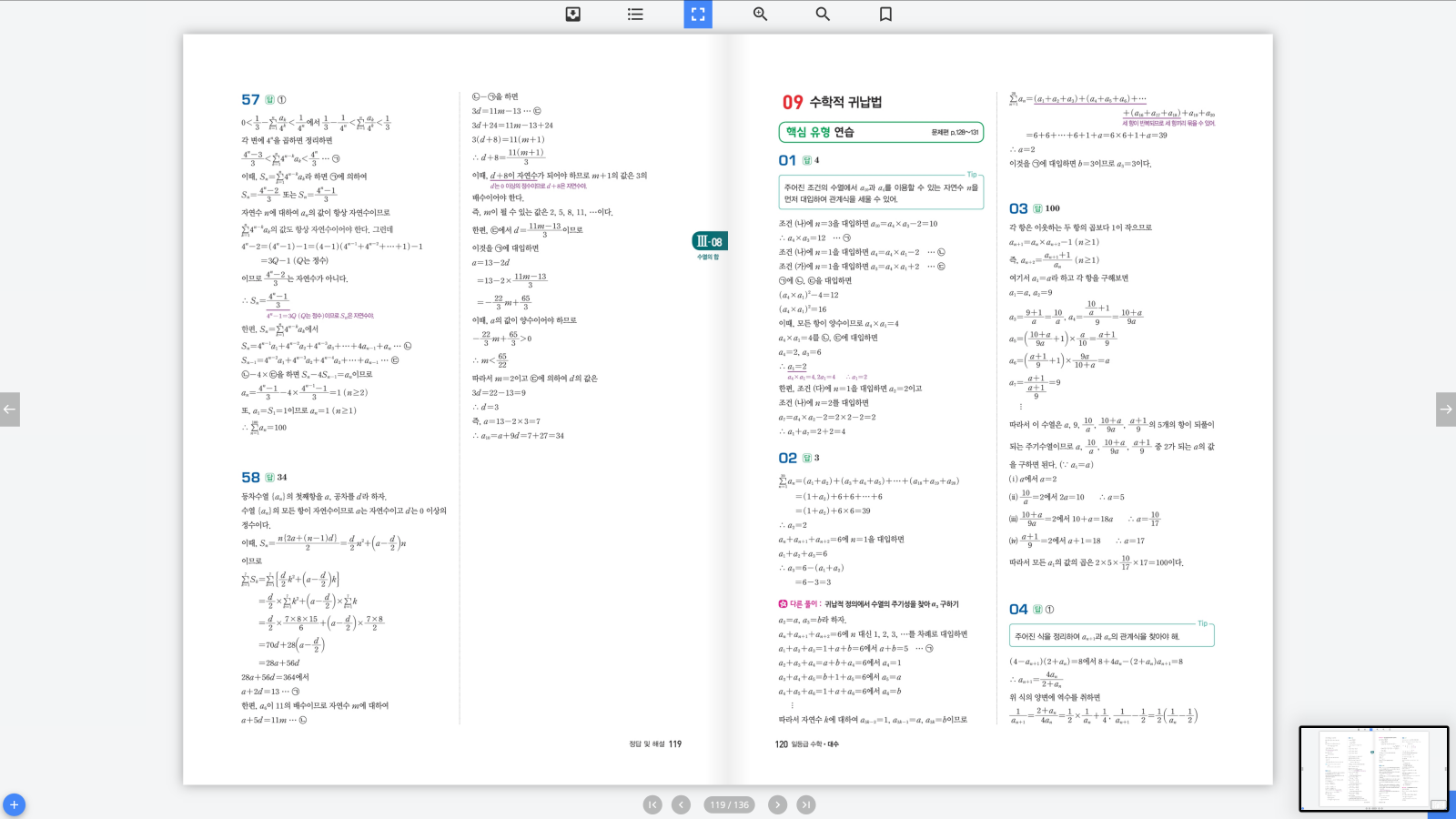
Task: Click the highlighted region inside the minimap preview
Action: click(x=1438, y=804)
